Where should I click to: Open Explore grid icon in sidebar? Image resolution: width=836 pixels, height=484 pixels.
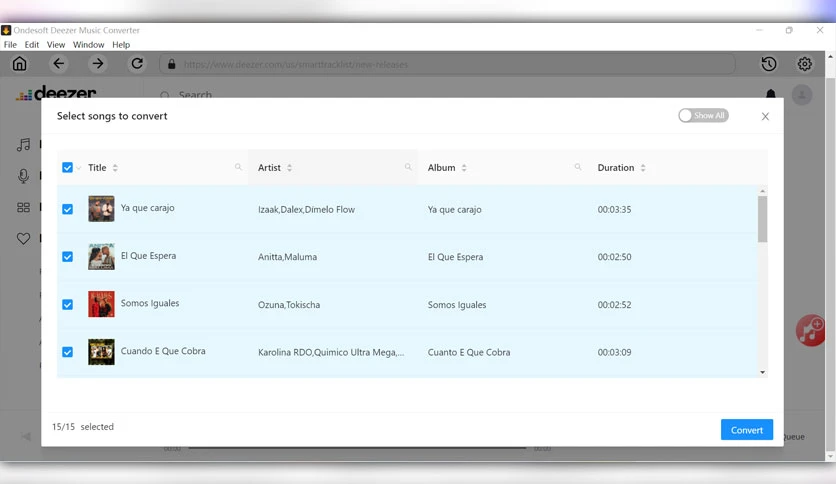[x=23, y=207]
